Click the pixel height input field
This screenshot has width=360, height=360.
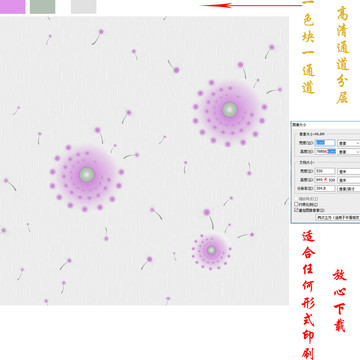click(x=325, y=151)
